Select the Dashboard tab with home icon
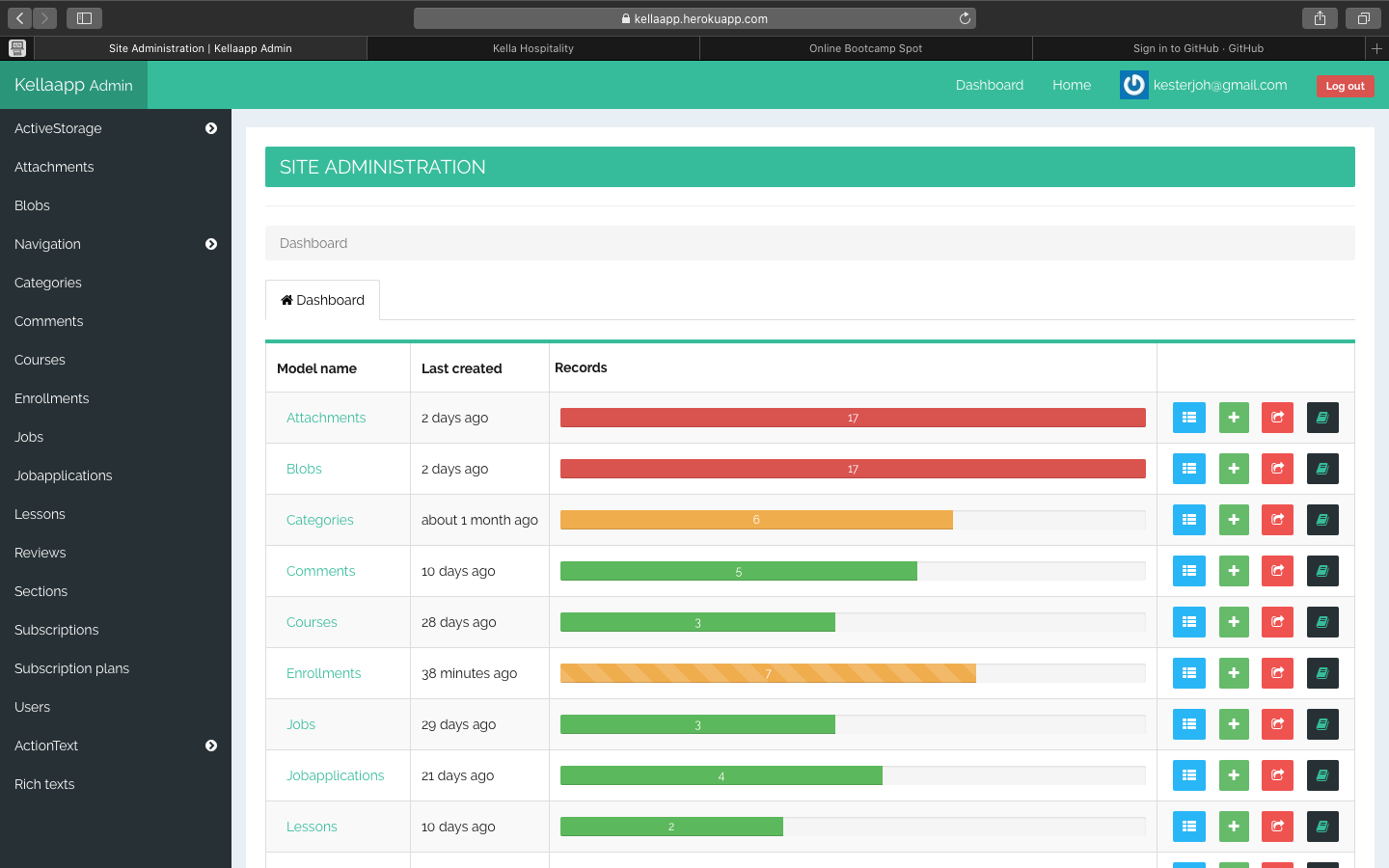The width and height of the screenshot is (1389, 868). coord(322,300)
